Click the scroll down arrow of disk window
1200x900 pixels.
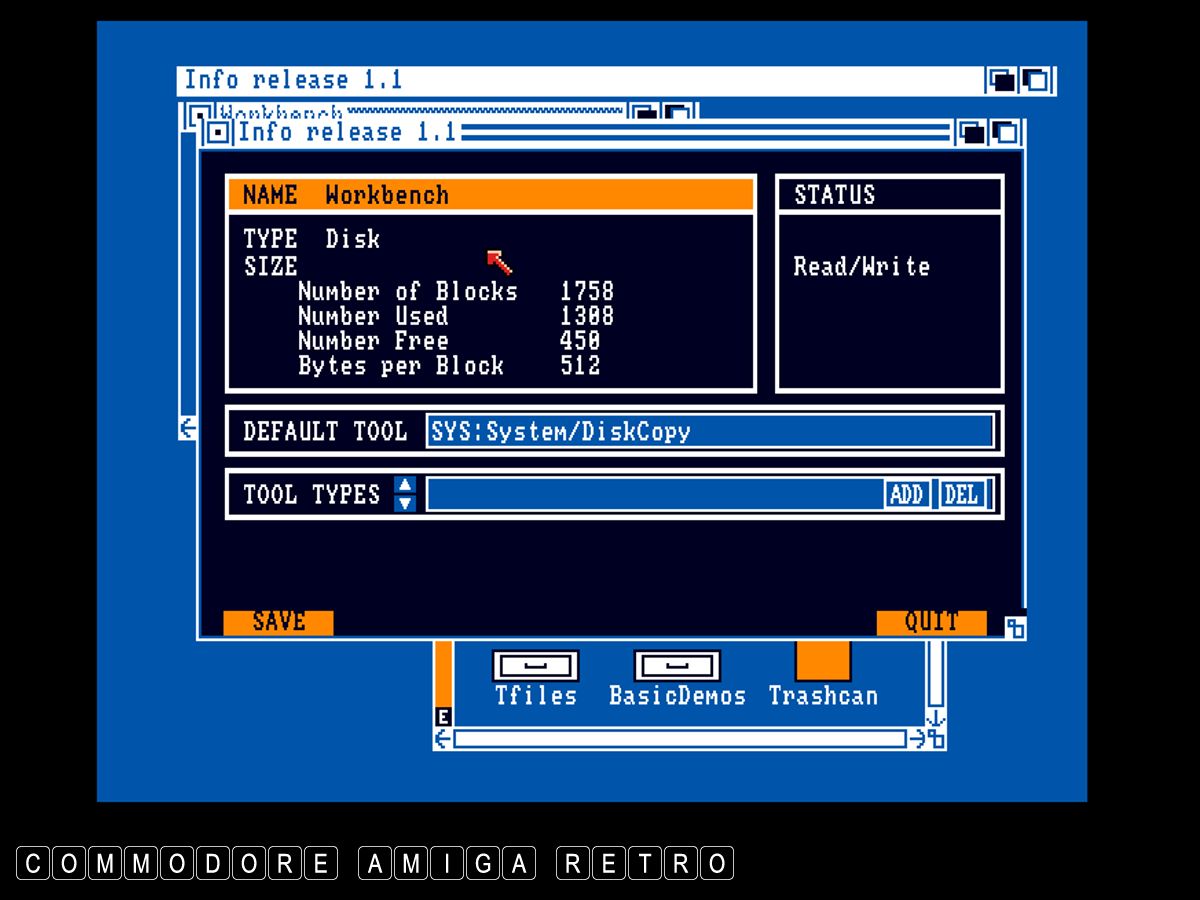[935, 718]
